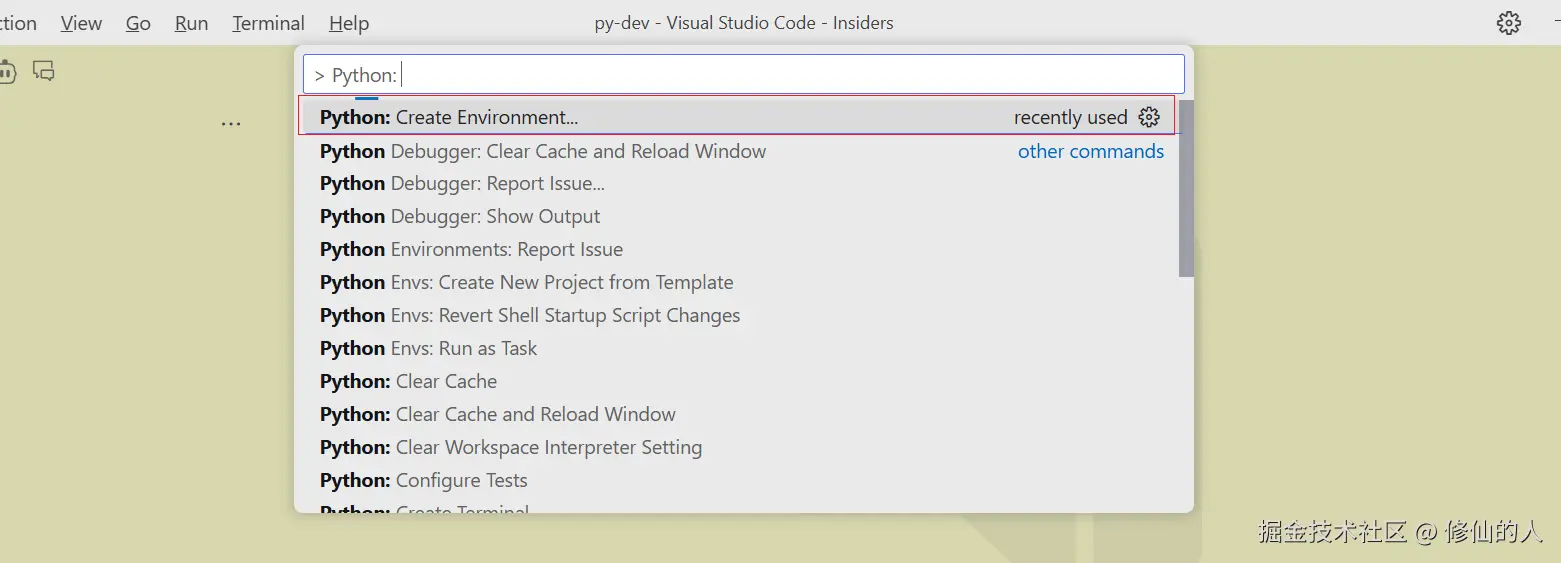Open the chat bubbles icon

click(43, 71)
